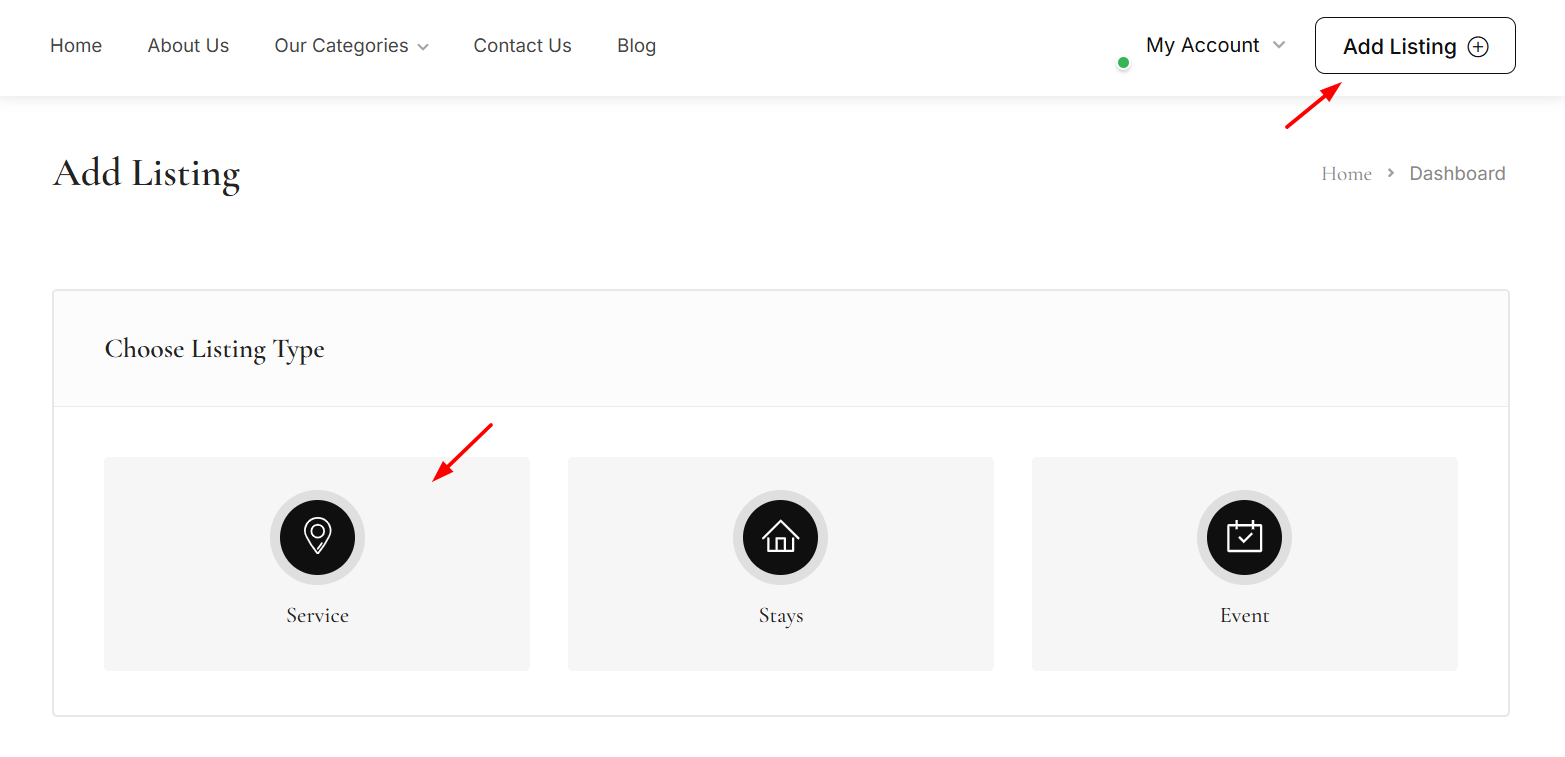Click the Event calendar icon
1565x757 pixels.
(1244, 537)
